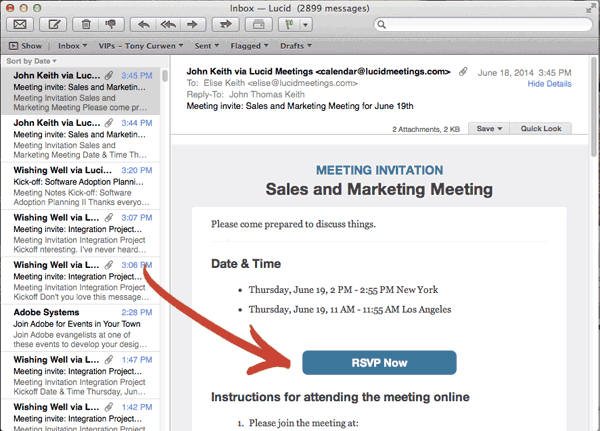Open Wishing Well message from 3:20 PM
Image resolution: width=600 pixels, height=431 pixels.
pos(80,186)
